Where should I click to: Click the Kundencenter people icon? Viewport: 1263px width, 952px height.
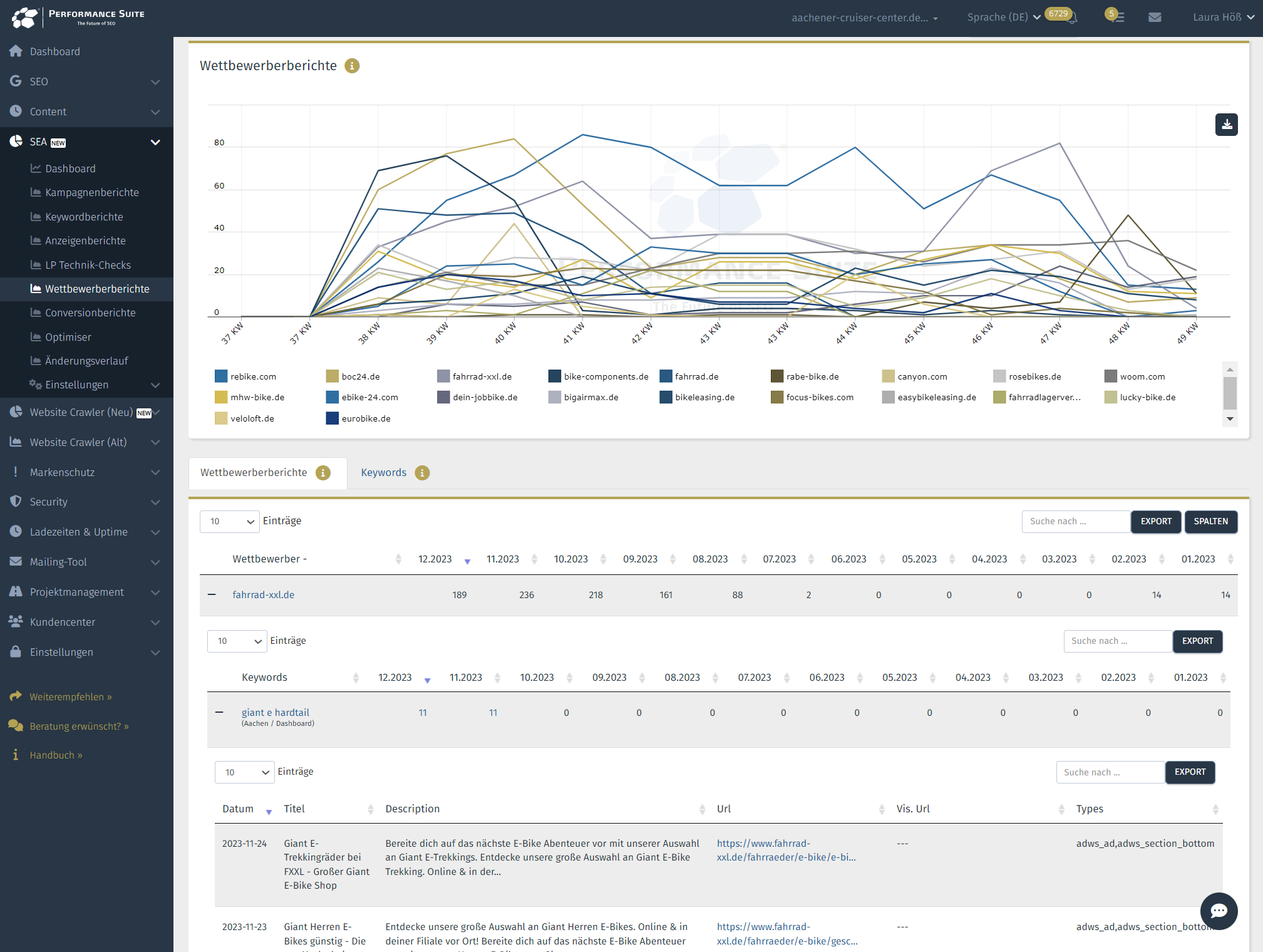point(16,621)
